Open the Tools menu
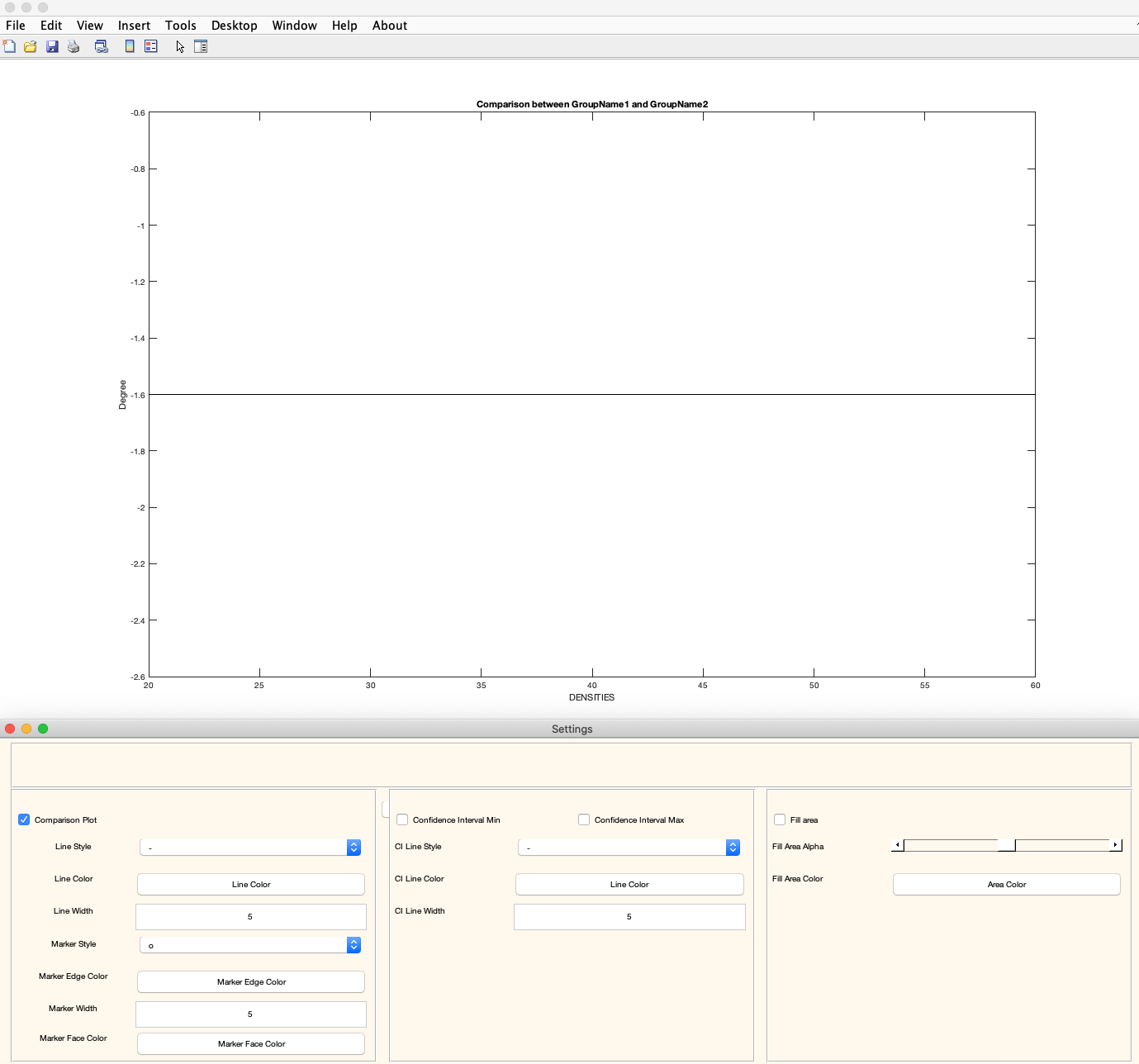 [x=181, y=25]
